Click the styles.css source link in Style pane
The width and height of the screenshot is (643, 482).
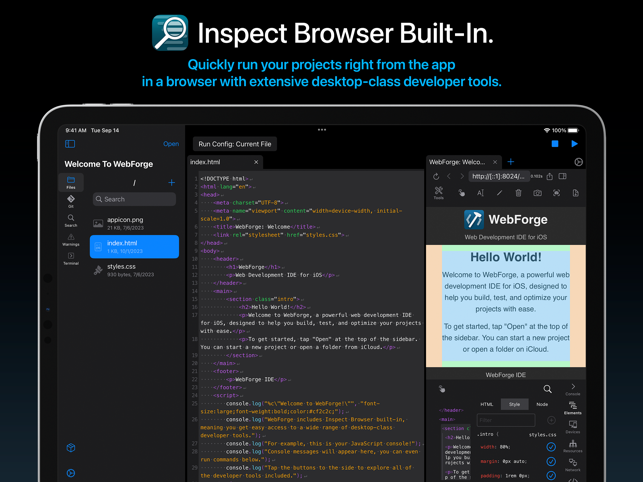pos(542,434)
